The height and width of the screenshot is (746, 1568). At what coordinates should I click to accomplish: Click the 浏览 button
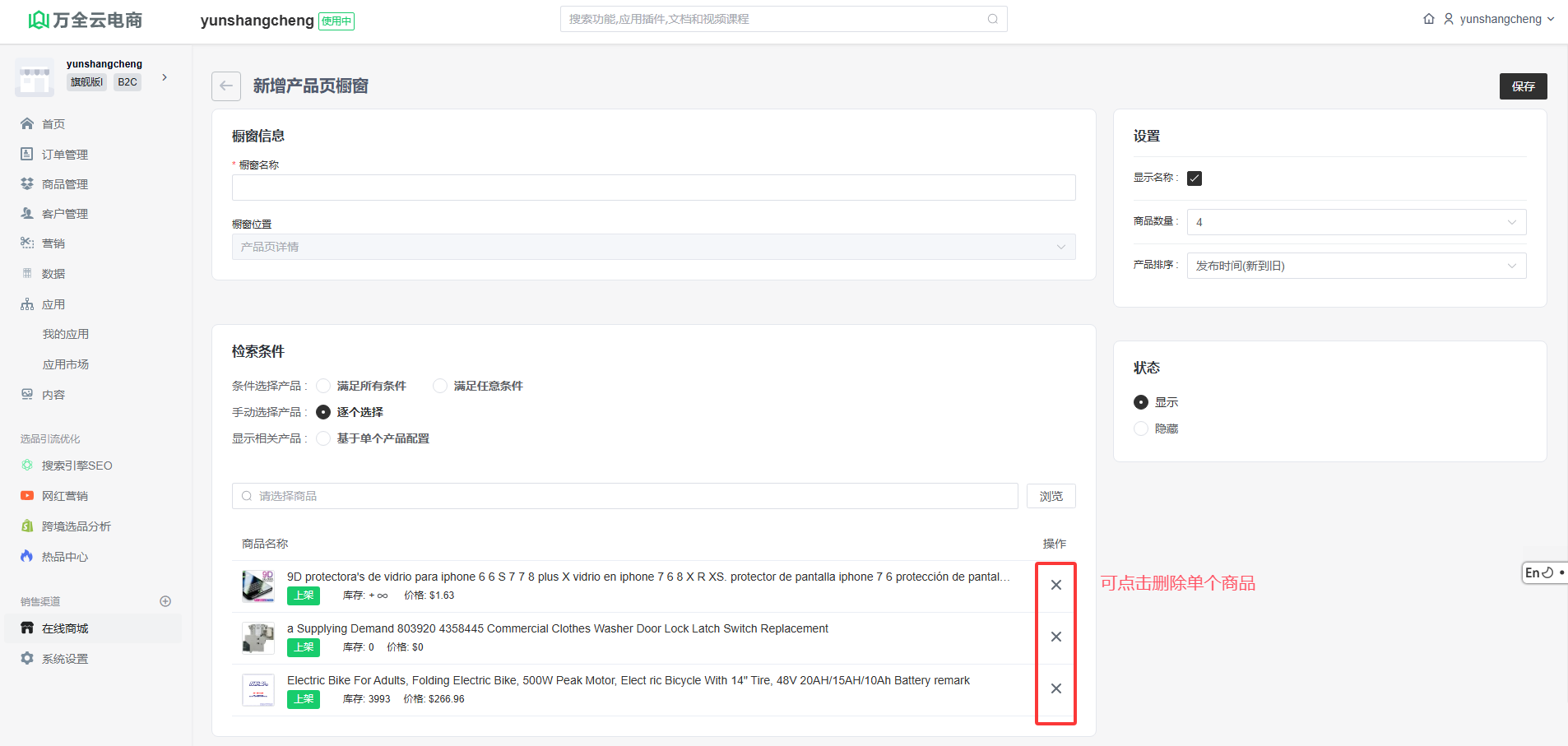[x=1051, y=496]
